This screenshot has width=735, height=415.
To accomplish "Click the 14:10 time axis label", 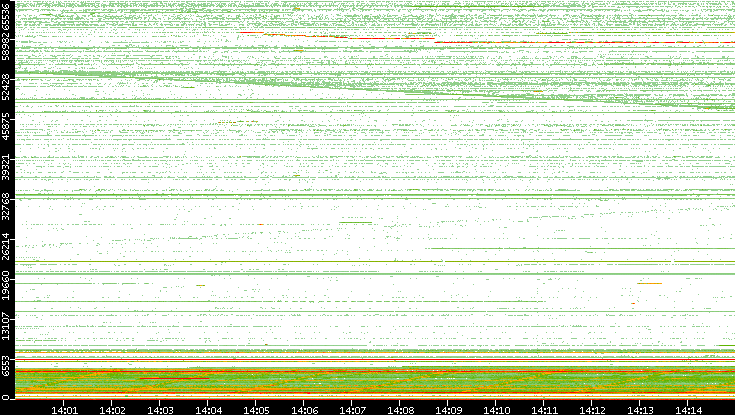I will point(496,410).
